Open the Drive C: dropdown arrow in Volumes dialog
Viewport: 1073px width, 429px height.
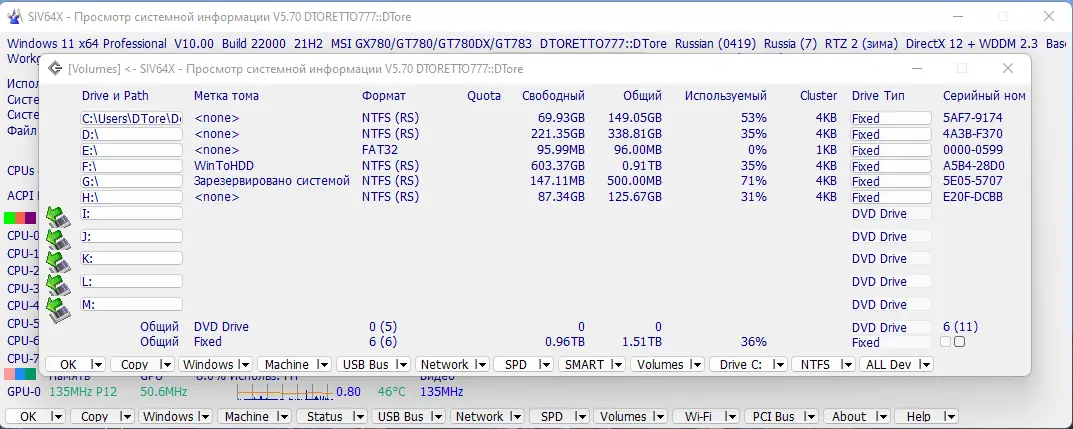click(779, 365)
